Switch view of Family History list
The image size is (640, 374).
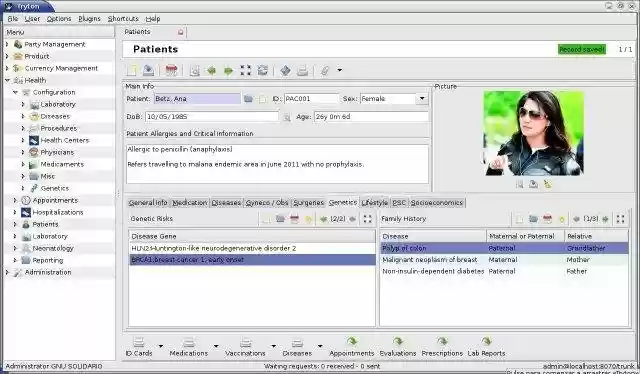[620, 219]
